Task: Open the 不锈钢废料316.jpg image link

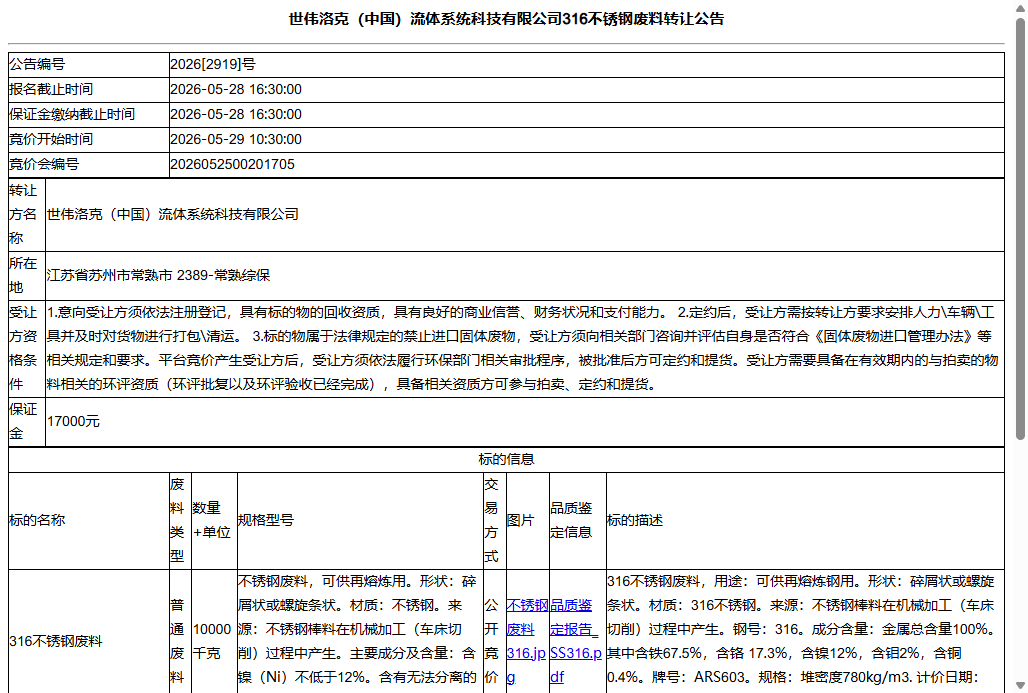Action: coord(526,641)
